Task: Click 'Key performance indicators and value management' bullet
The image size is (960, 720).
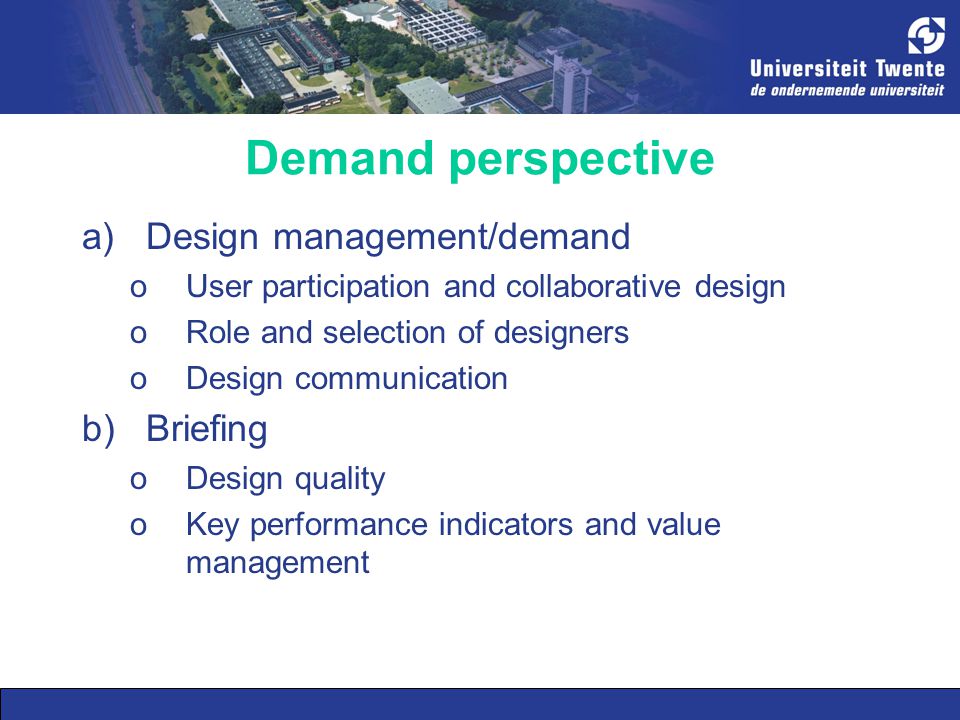Action: (x=453, y=543)
